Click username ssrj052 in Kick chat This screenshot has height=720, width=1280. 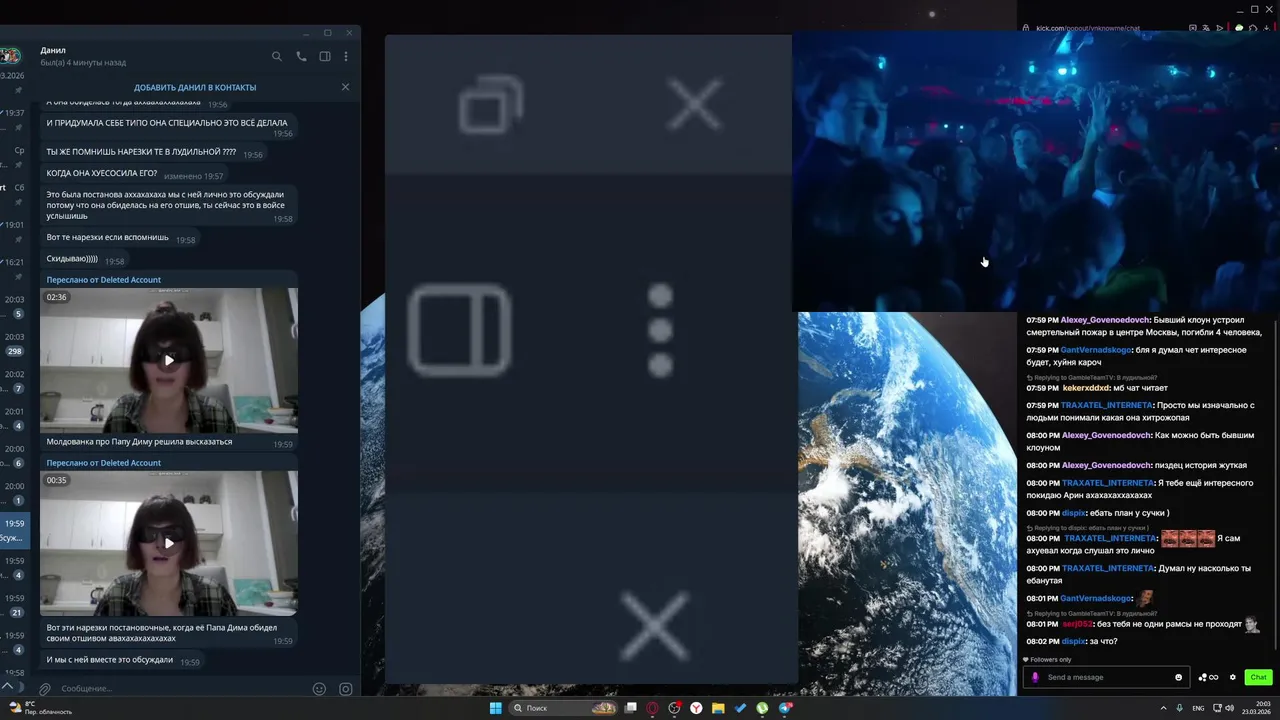(1076, 623)
